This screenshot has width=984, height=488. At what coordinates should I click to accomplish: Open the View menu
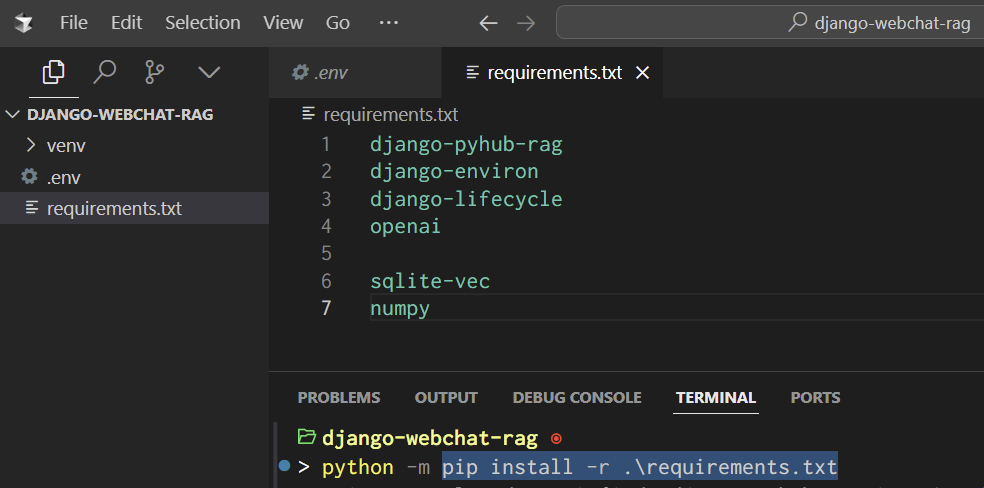pyautogui.click(x=283, y=23)
